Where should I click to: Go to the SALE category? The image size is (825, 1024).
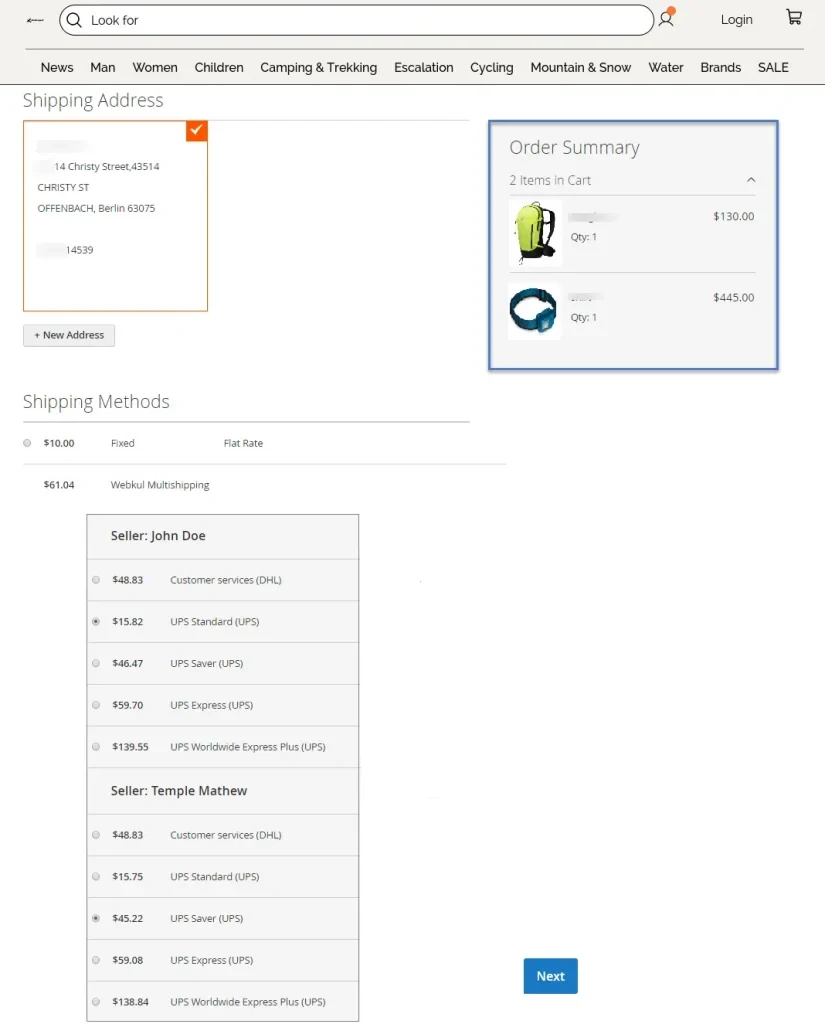point(773,68)
